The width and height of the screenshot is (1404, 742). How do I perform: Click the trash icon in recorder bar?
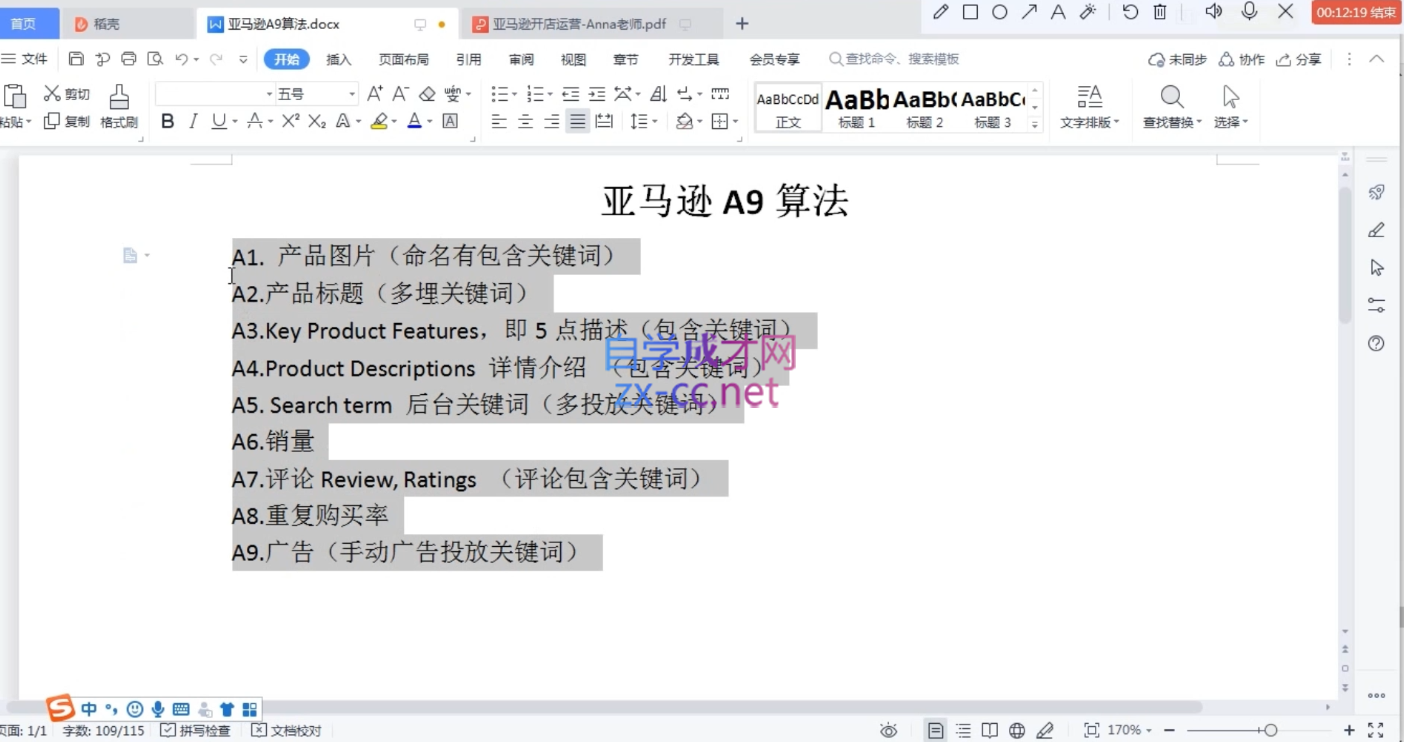[1160, 12]
